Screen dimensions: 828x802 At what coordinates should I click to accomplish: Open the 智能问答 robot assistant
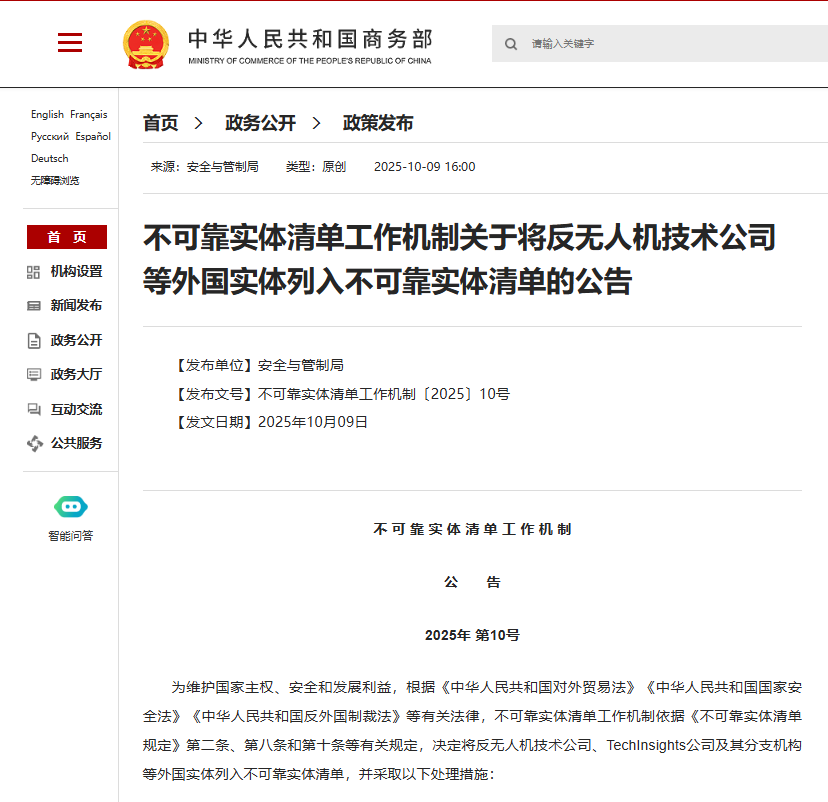tap(71, 507)
